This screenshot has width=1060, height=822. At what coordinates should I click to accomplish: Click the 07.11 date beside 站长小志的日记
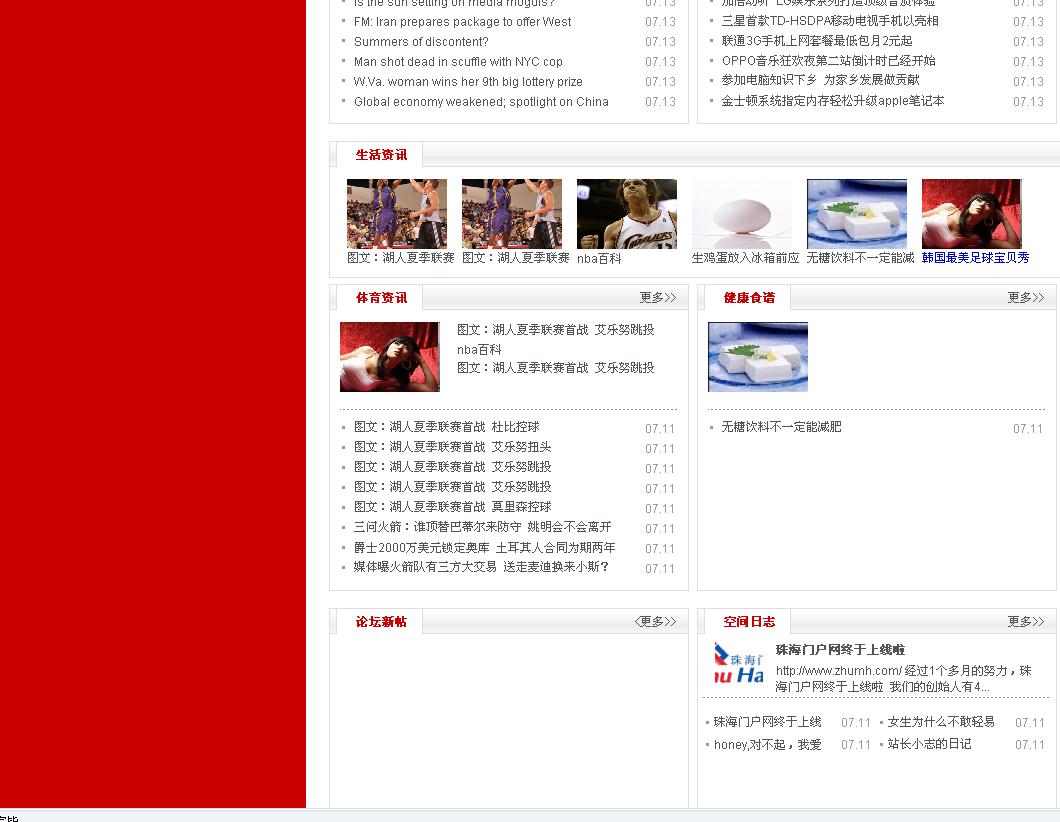[1029, 744]
